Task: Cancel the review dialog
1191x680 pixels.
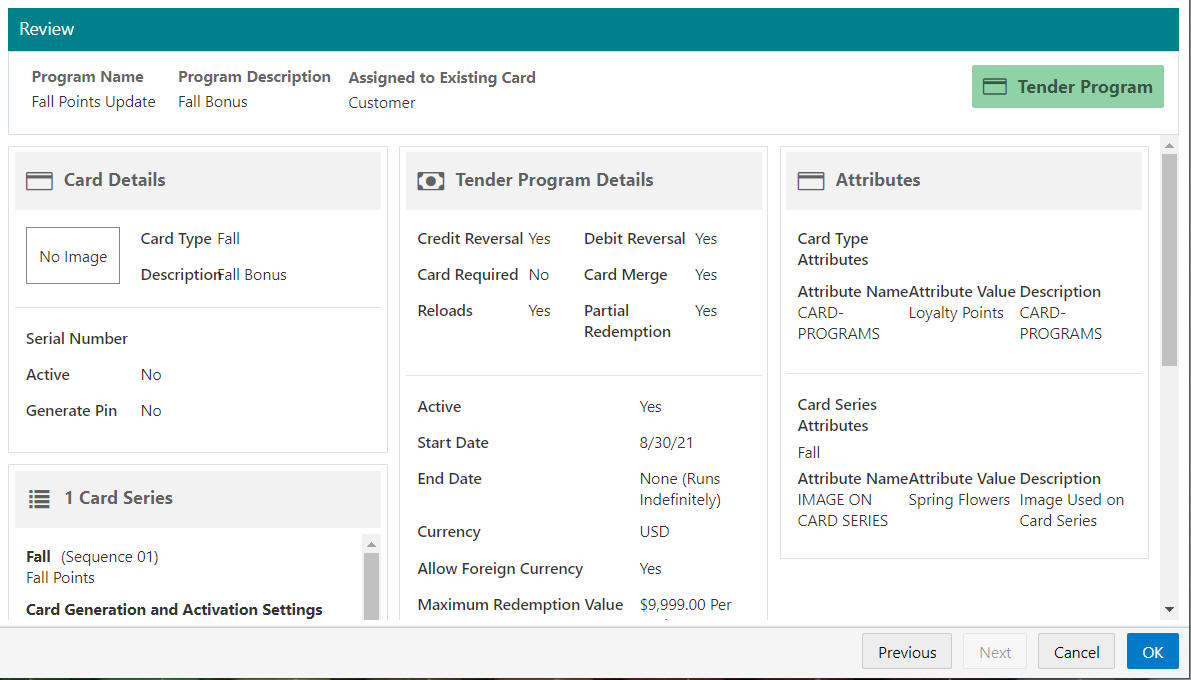Action: pyautogui.click(x=1076, y=652)
